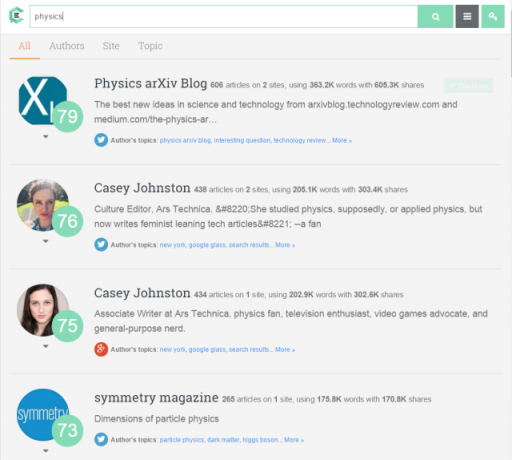Switch to the Topic tab
Screen dimensions: 512x460
[150, 46]
